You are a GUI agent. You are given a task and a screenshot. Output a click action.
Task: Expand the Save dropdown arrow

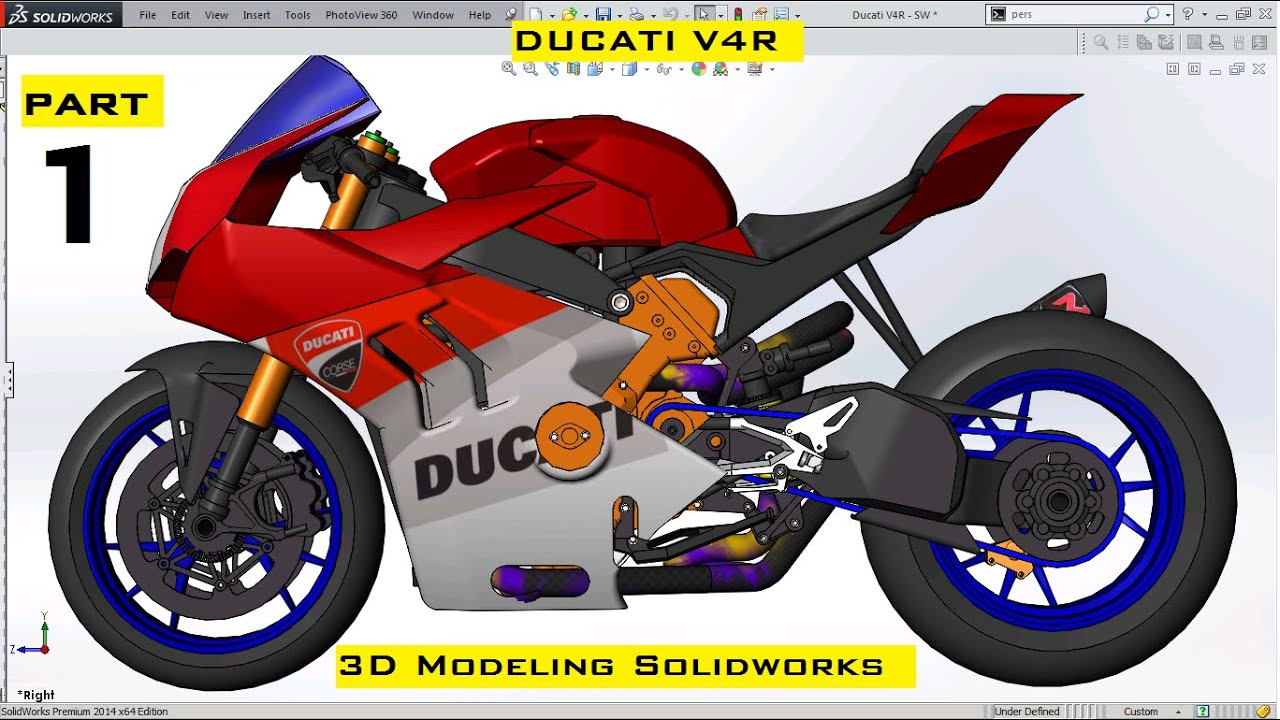click(620, 16)
